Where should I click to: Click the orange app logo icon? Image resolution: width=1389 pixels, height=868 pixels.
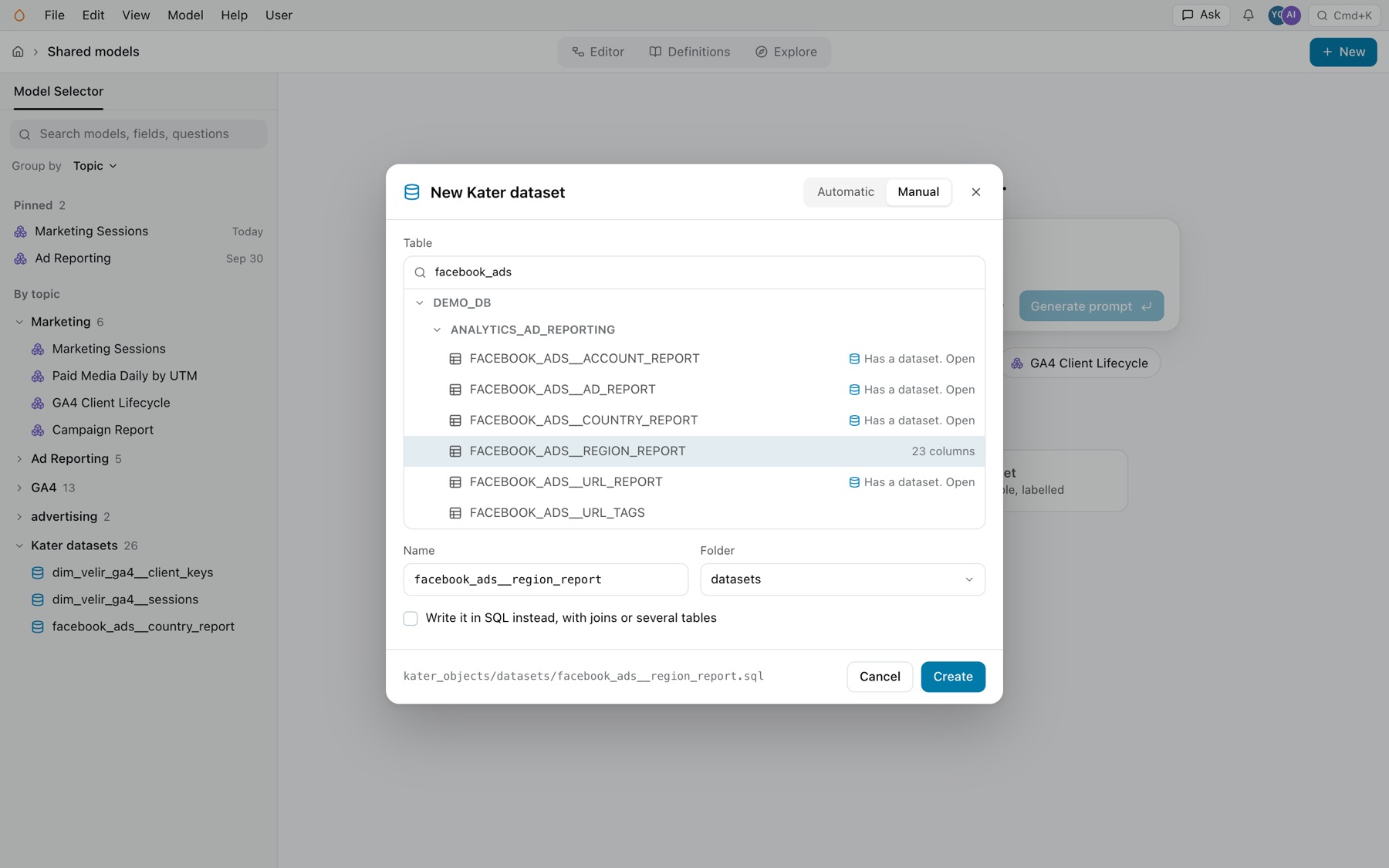click(x=19, y=15)
